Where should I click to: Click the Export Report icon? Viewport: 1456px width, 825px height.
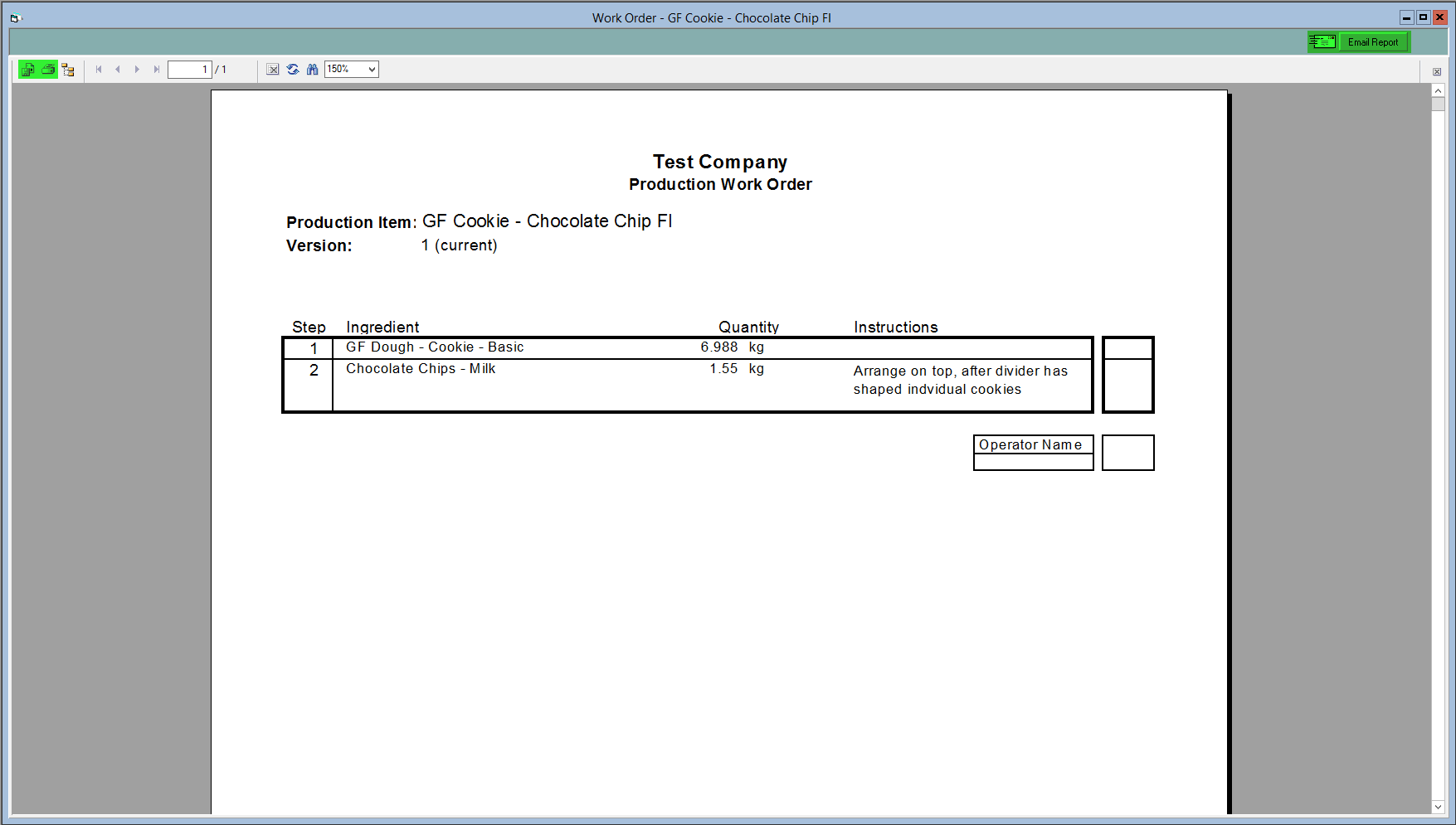click(28, 70)
